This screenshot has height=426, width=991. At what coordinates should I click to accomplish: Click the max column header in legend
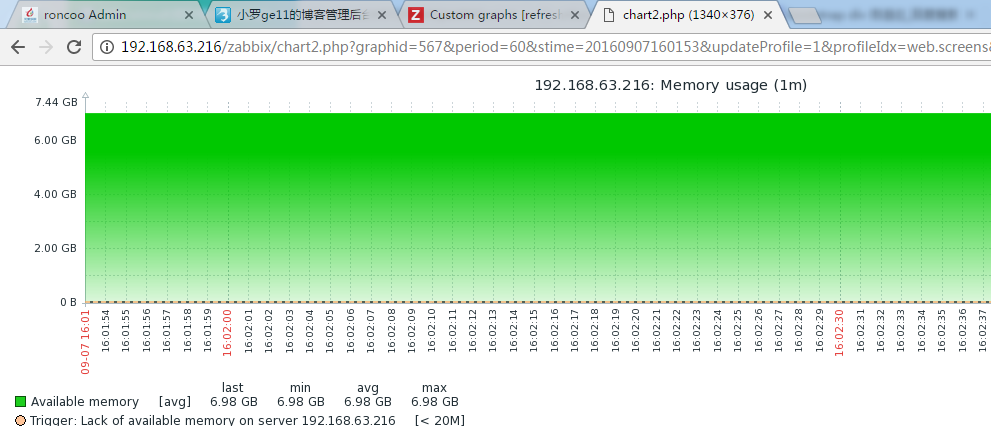click(x=434, y=387)
